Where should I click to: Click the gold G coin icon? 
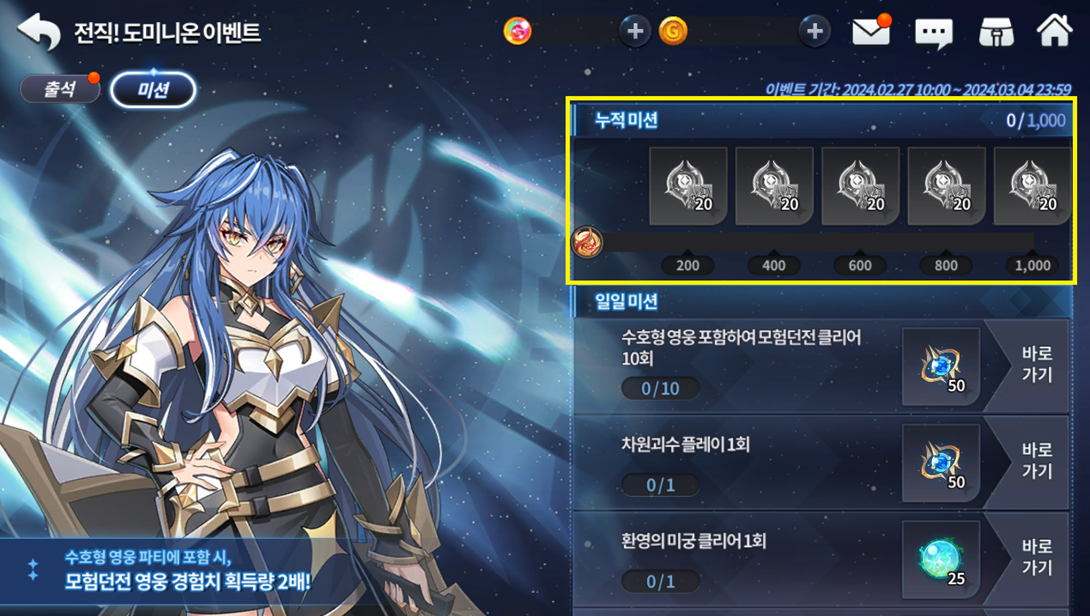tap(673, 31)
